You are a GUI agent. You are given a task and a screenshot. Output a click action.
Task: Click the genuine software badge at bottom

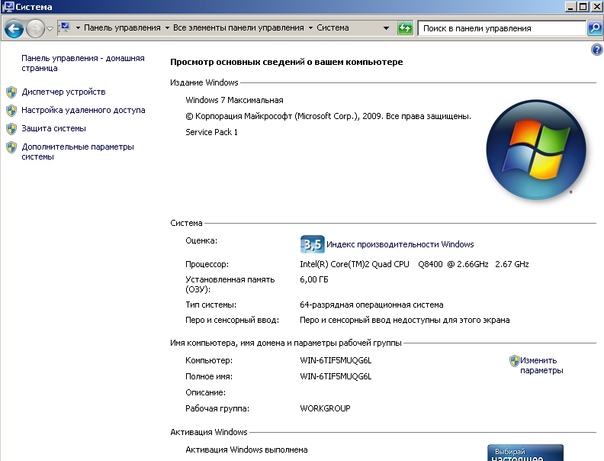coord(525,453)
